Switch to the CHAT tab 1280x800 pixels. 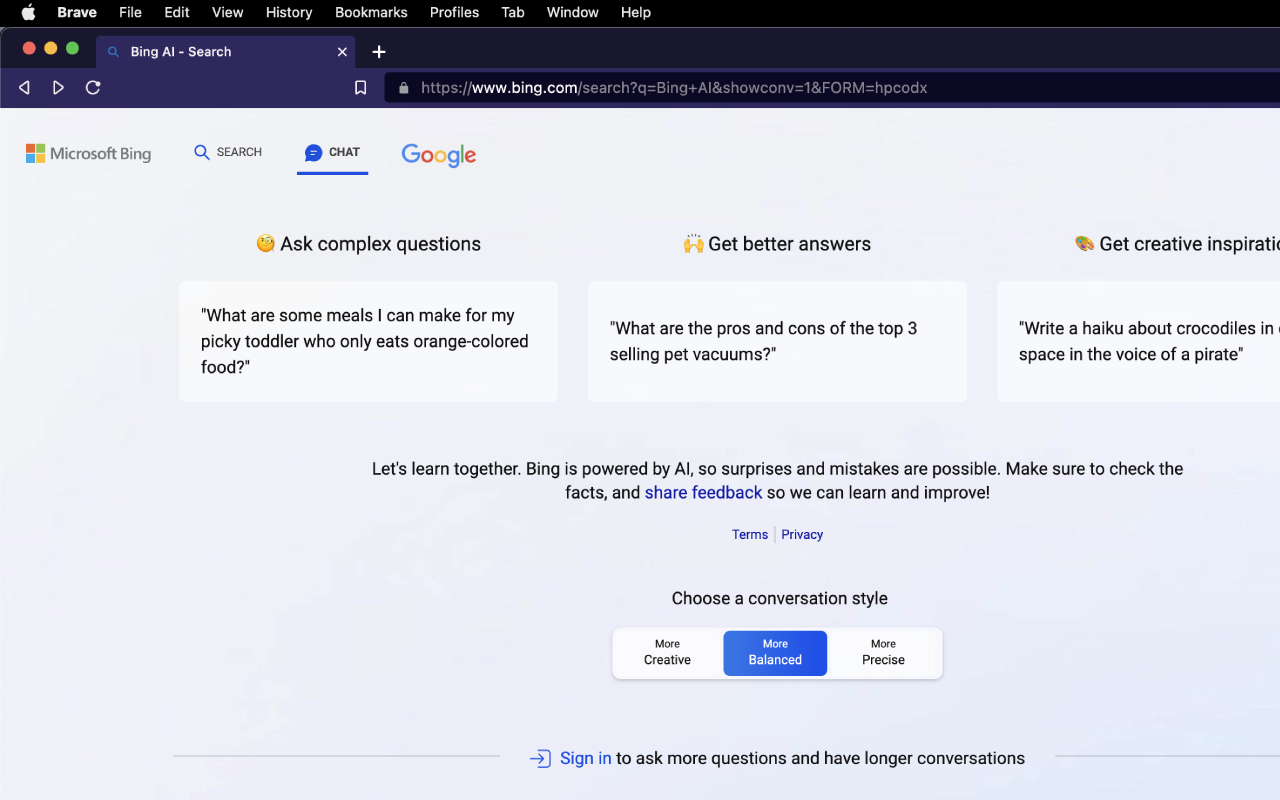tap(332, 153)
